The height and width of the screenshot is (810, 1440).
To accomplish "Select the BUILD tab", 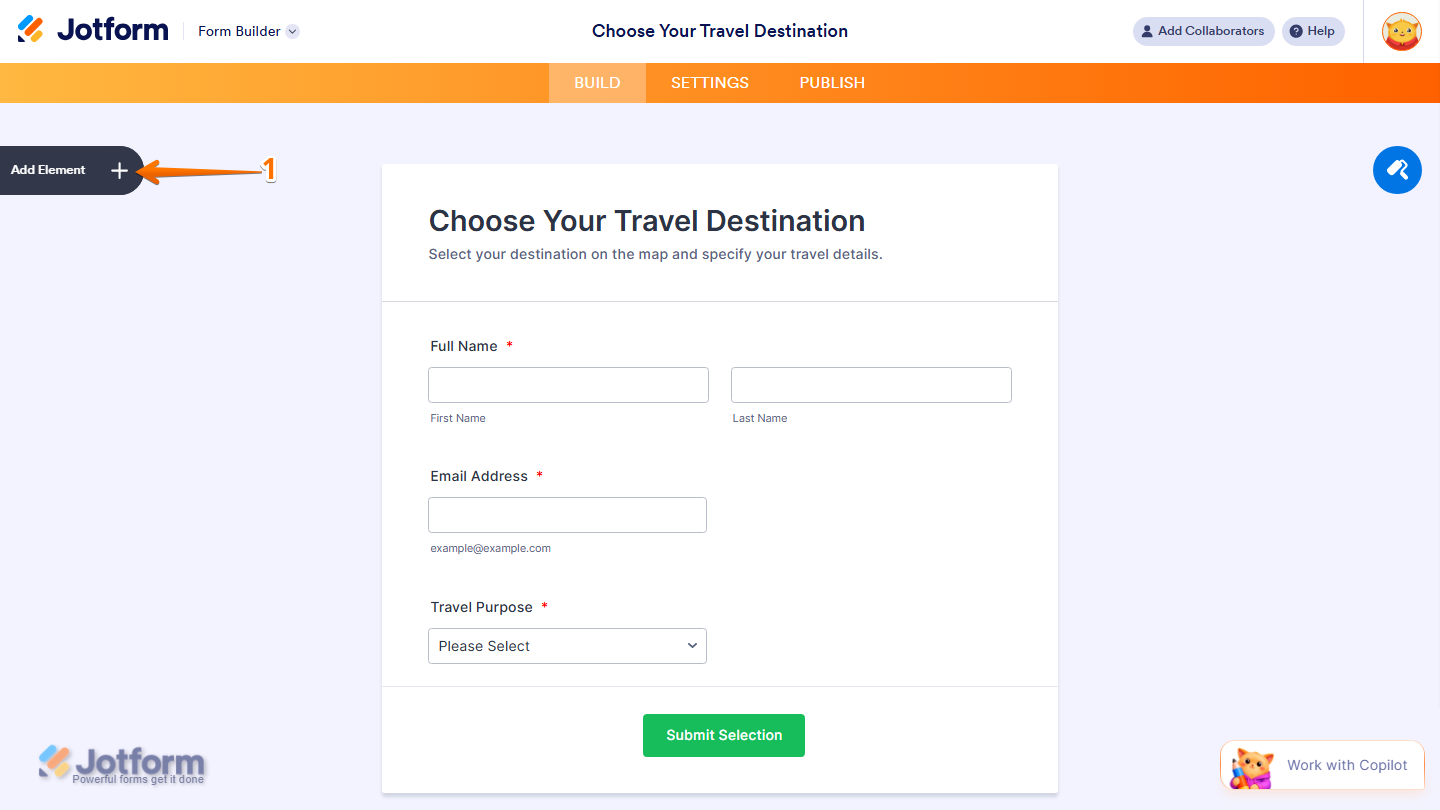I will [x=597, y=83].
